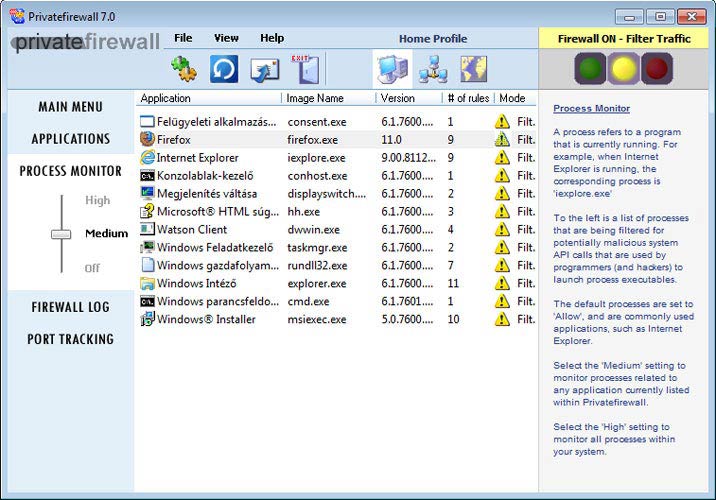Screen dimensions: 716x500
Task: Click the Windows parancsfeldolgozó cmd icon
Action: point(147,301)
